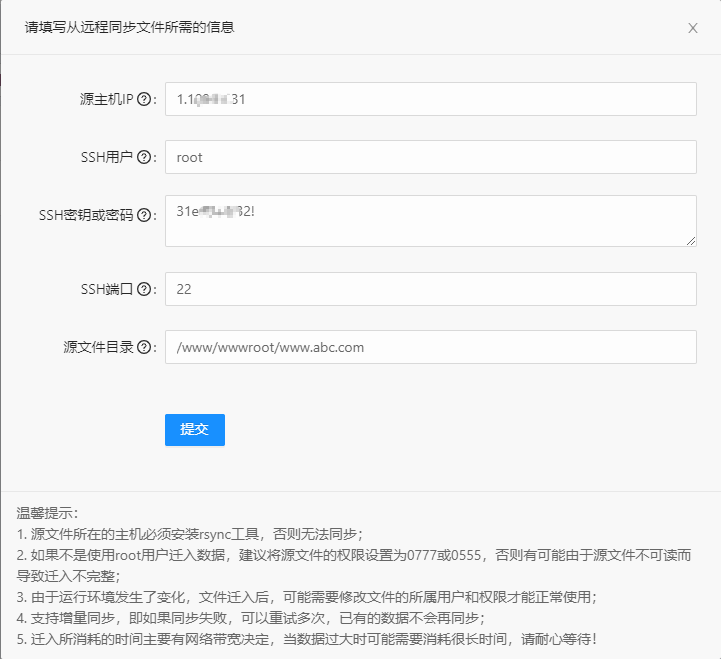Close the remote sync dialog with X

(x=692, y=28)
